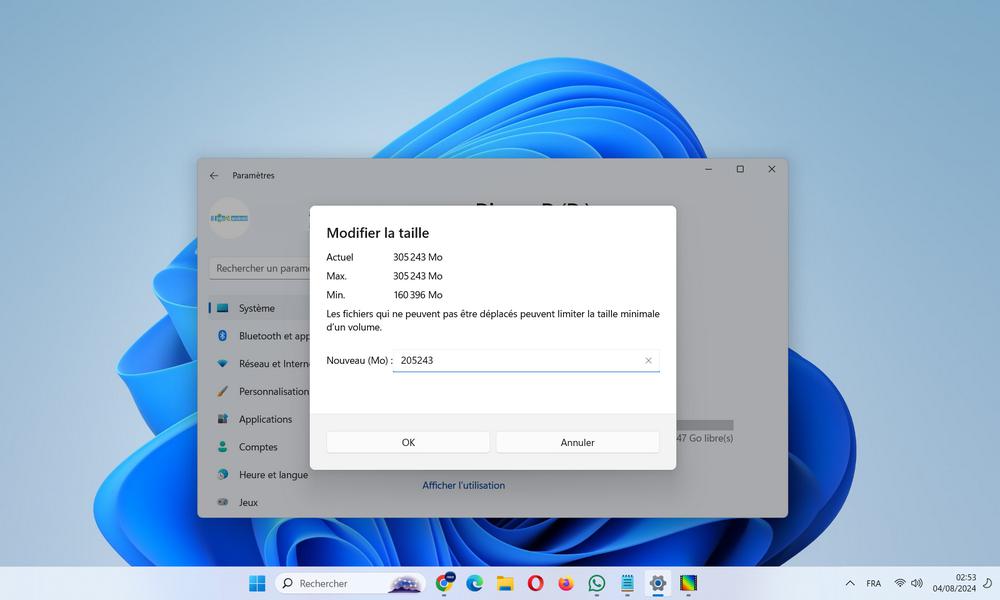Click the back arrow in Paramètres
The width and height of the screenshot is (1000, 600).
213,175
